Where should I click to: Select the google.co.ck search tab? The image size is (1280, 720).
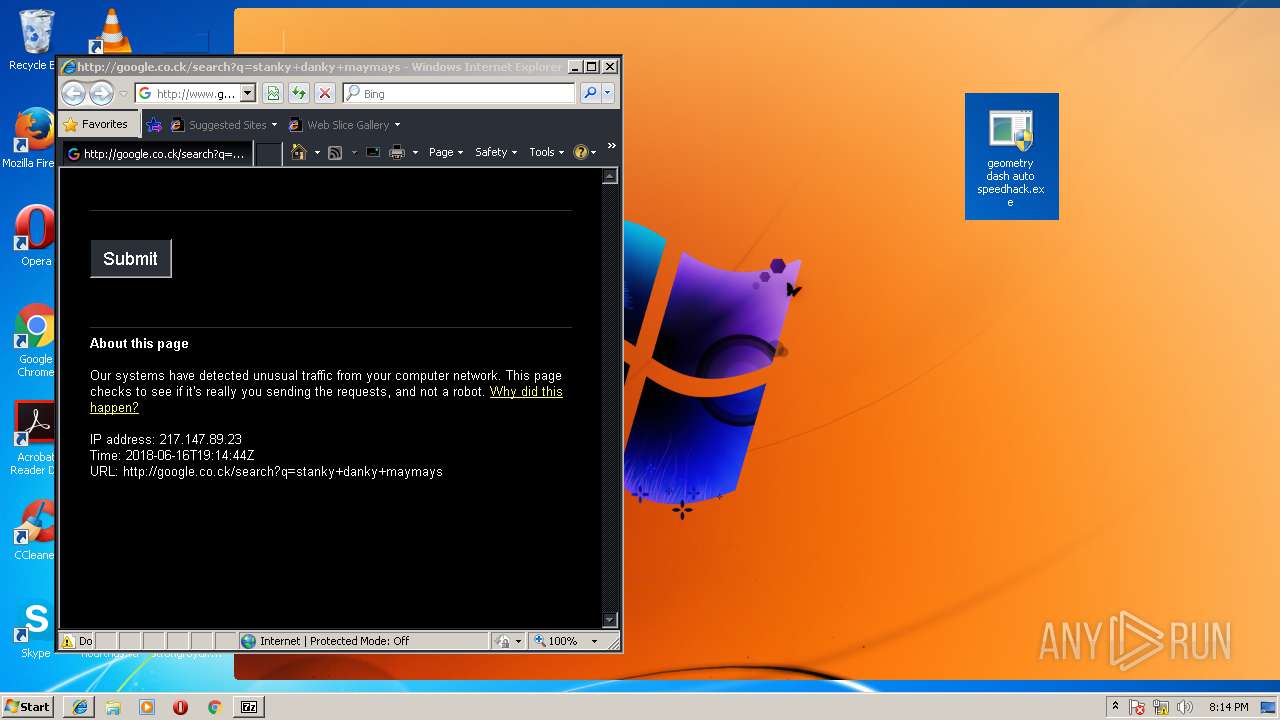[157, 154]
